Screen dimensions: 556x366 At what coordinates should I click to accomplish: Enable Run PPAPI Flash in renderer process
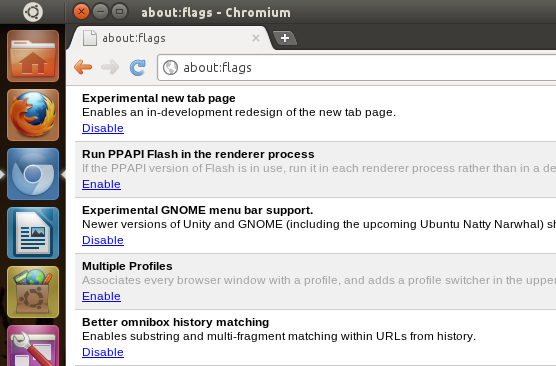(x=101, y=184)
